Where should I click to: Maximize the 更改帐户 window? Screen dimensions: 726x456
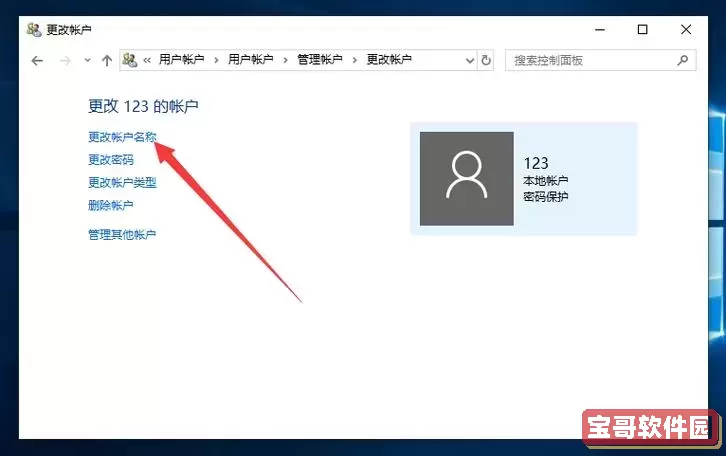click(643, 30)
